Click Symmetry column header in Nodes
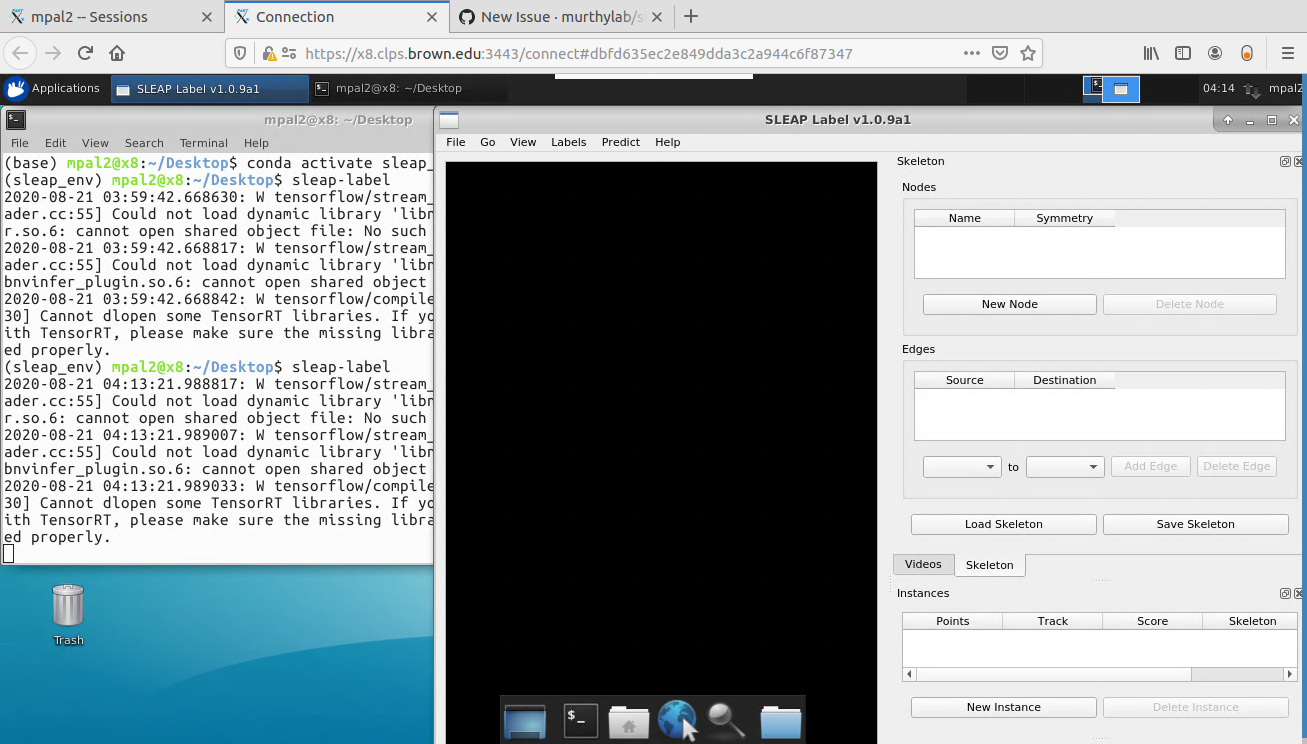Viewport: 1307px width, 744px height. click(1065, 218)
